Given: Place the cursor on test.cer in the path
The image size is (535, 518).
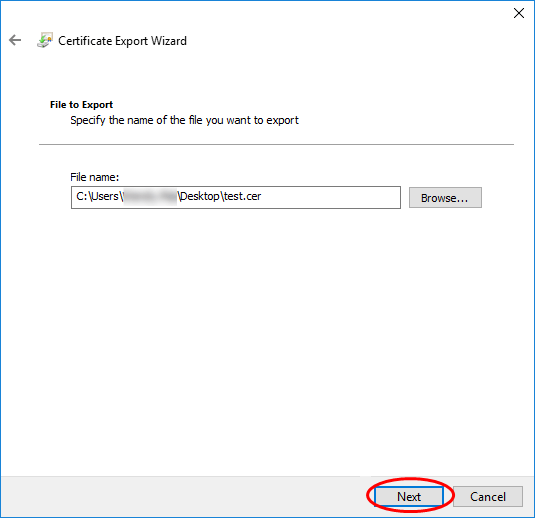Looking at the screenshot, I should (243, 196).
